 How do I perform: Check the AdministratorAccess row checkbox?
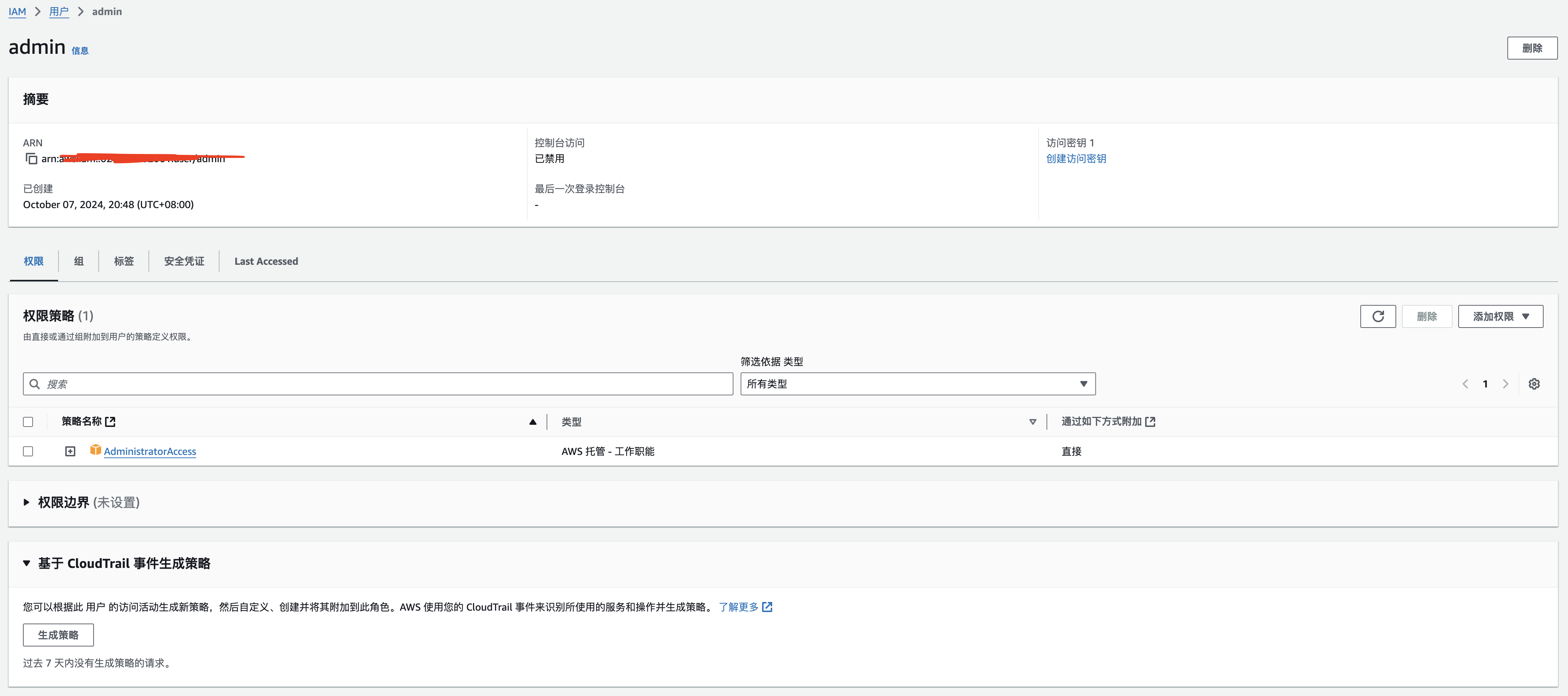(28, 451)
